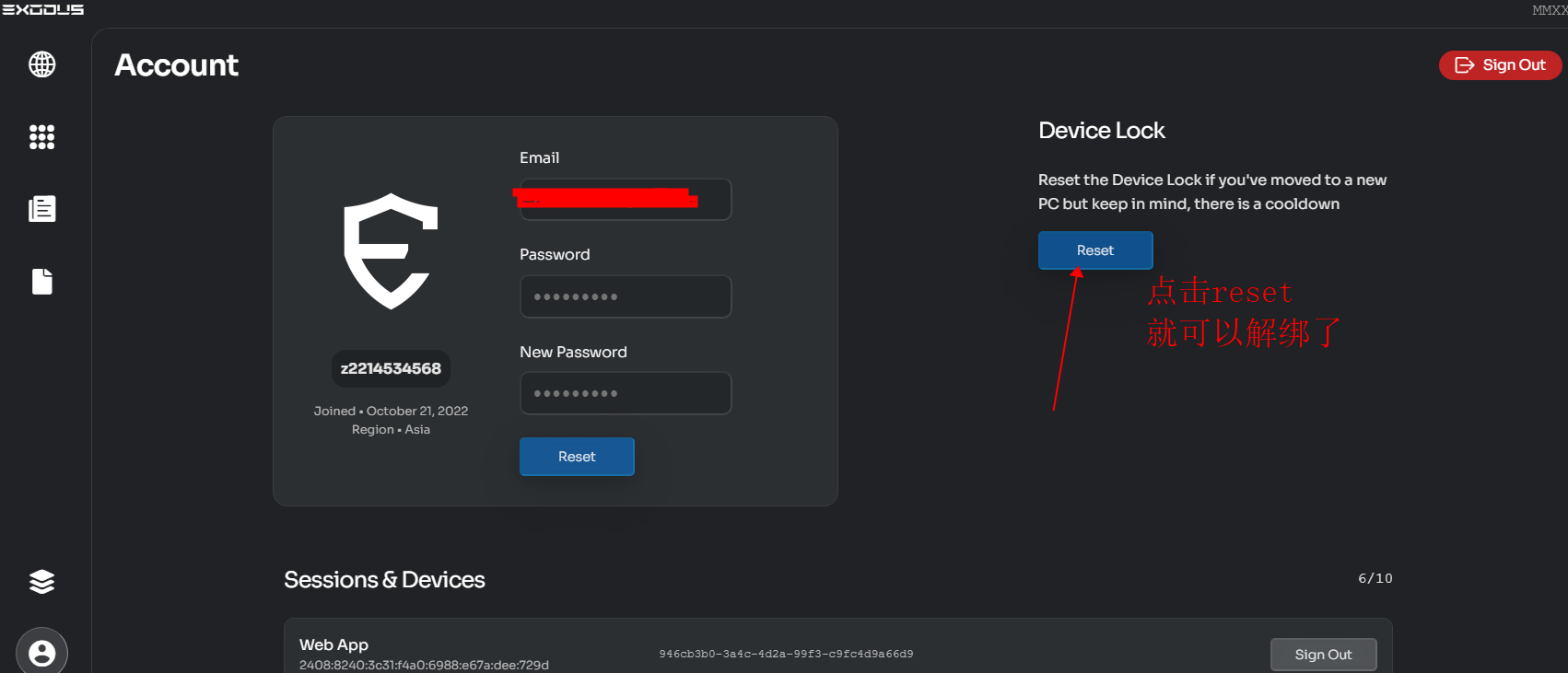Image resolution: width=1568 pixels, height=673 pixels.
Task: Open the document file icon in sidebar
Action: (x=42, y=281)
